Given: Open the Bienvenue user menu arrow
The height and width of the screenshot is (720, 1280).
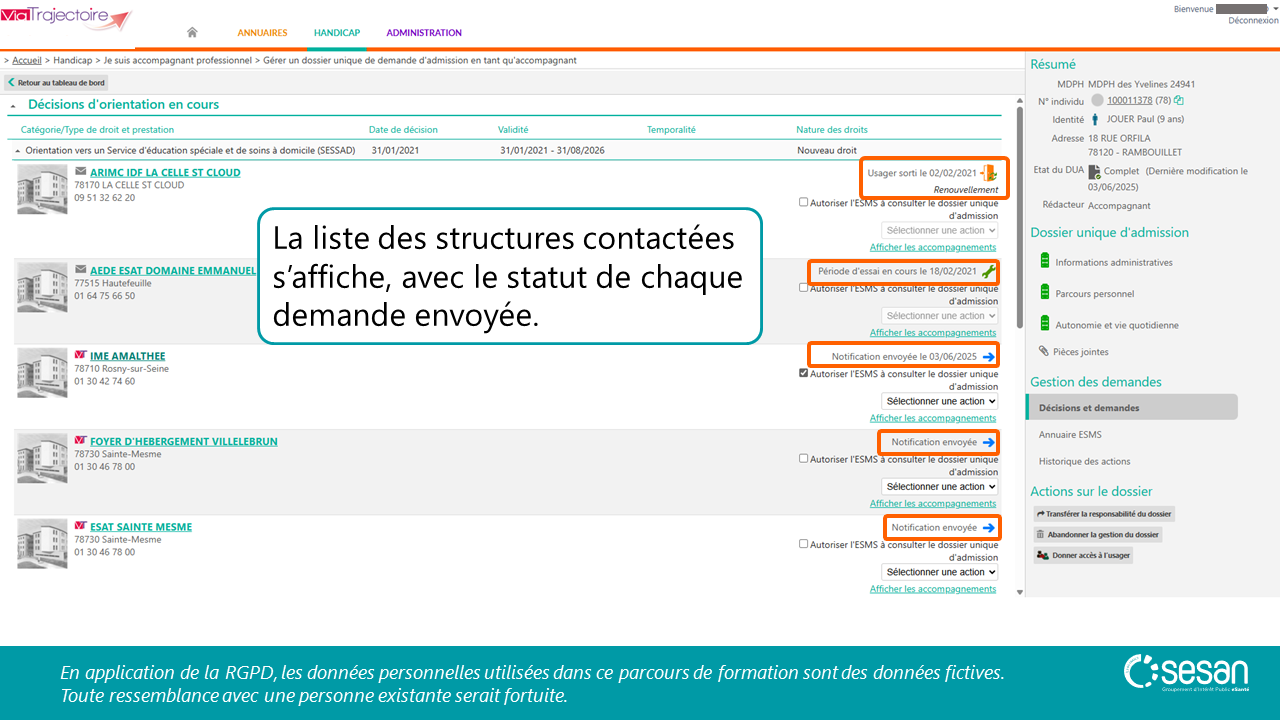Looking at the screenshot, I should coord(1276,9).
